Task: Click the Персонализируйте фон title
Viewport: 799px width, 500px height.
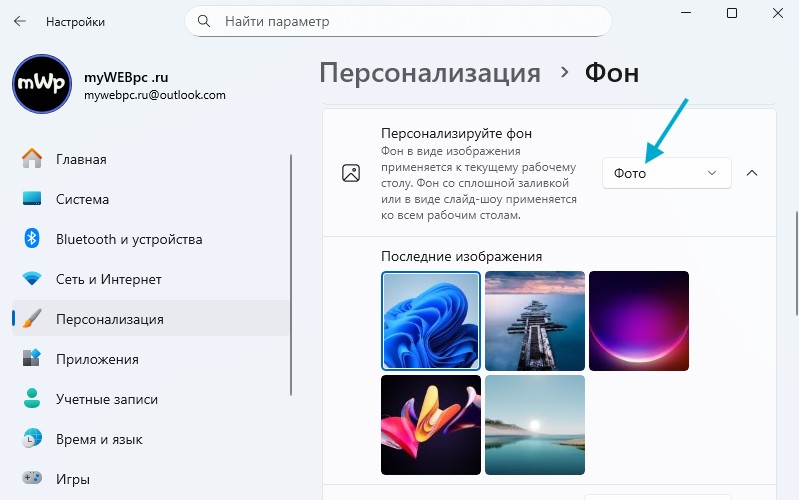Action: (x=456, y=134)
